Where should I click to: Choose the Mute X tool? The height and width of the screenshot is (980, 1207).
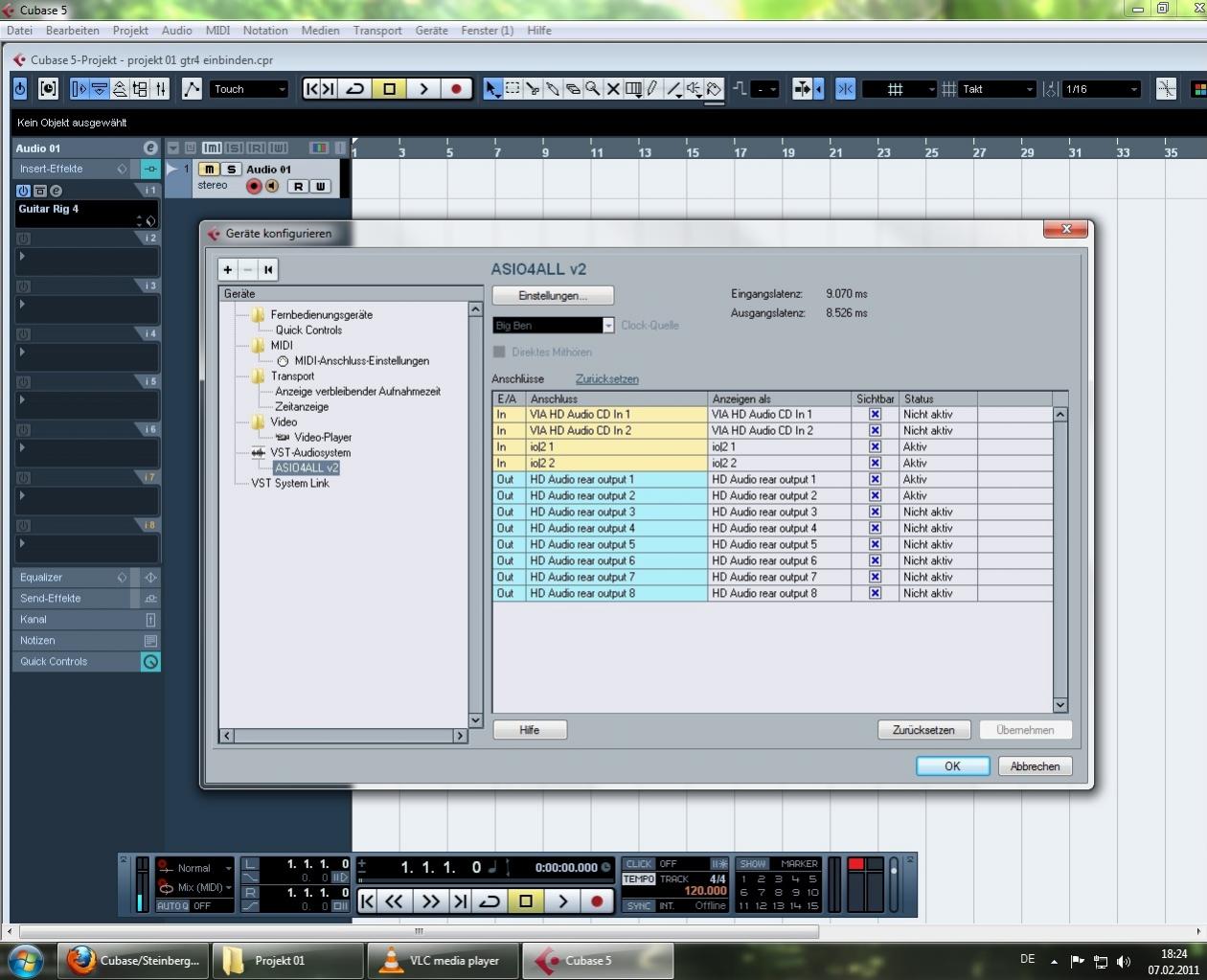(613, 89)
